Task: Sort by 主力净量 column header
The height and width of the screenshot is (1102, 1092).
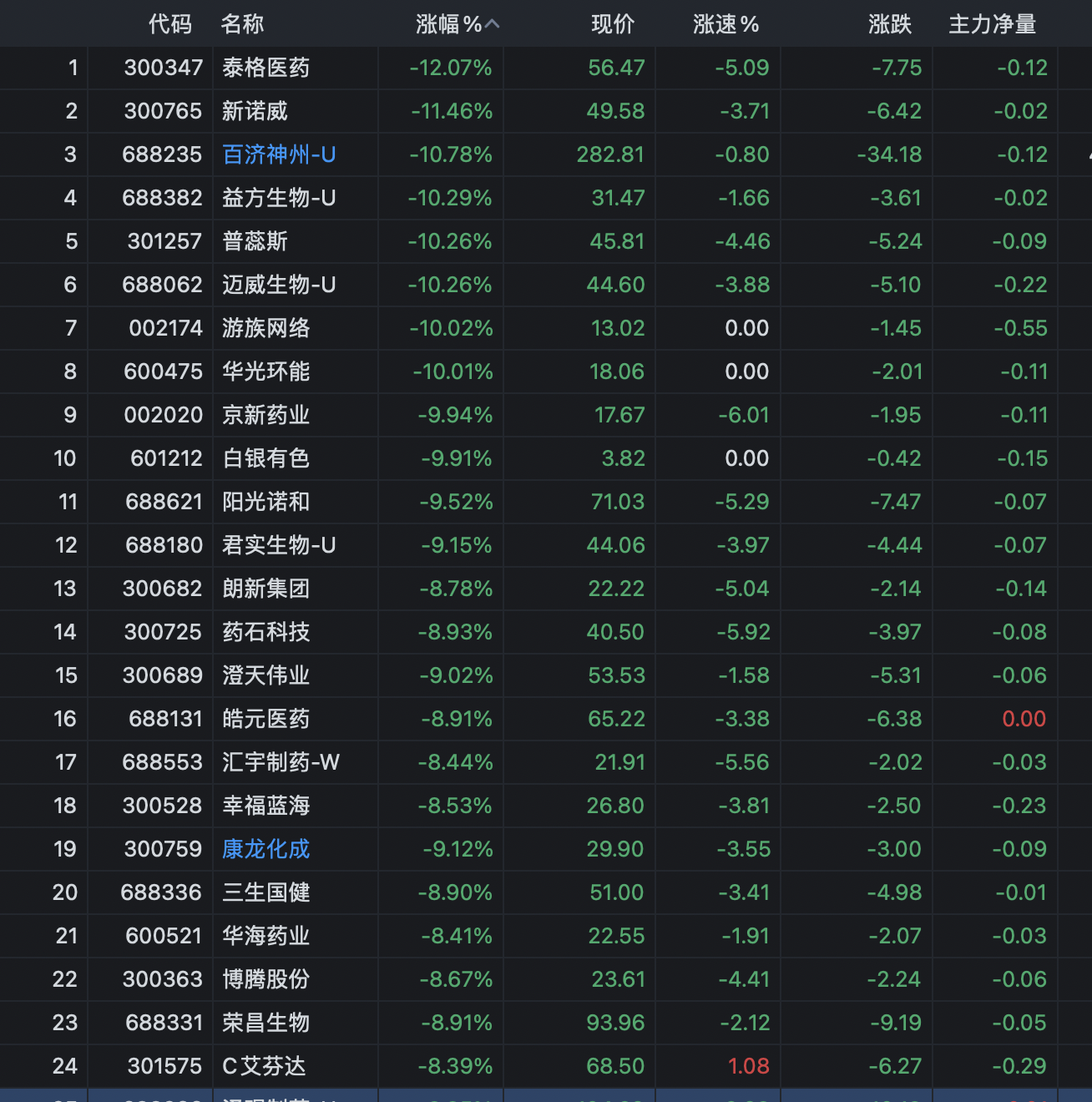Action: point(993,24)
